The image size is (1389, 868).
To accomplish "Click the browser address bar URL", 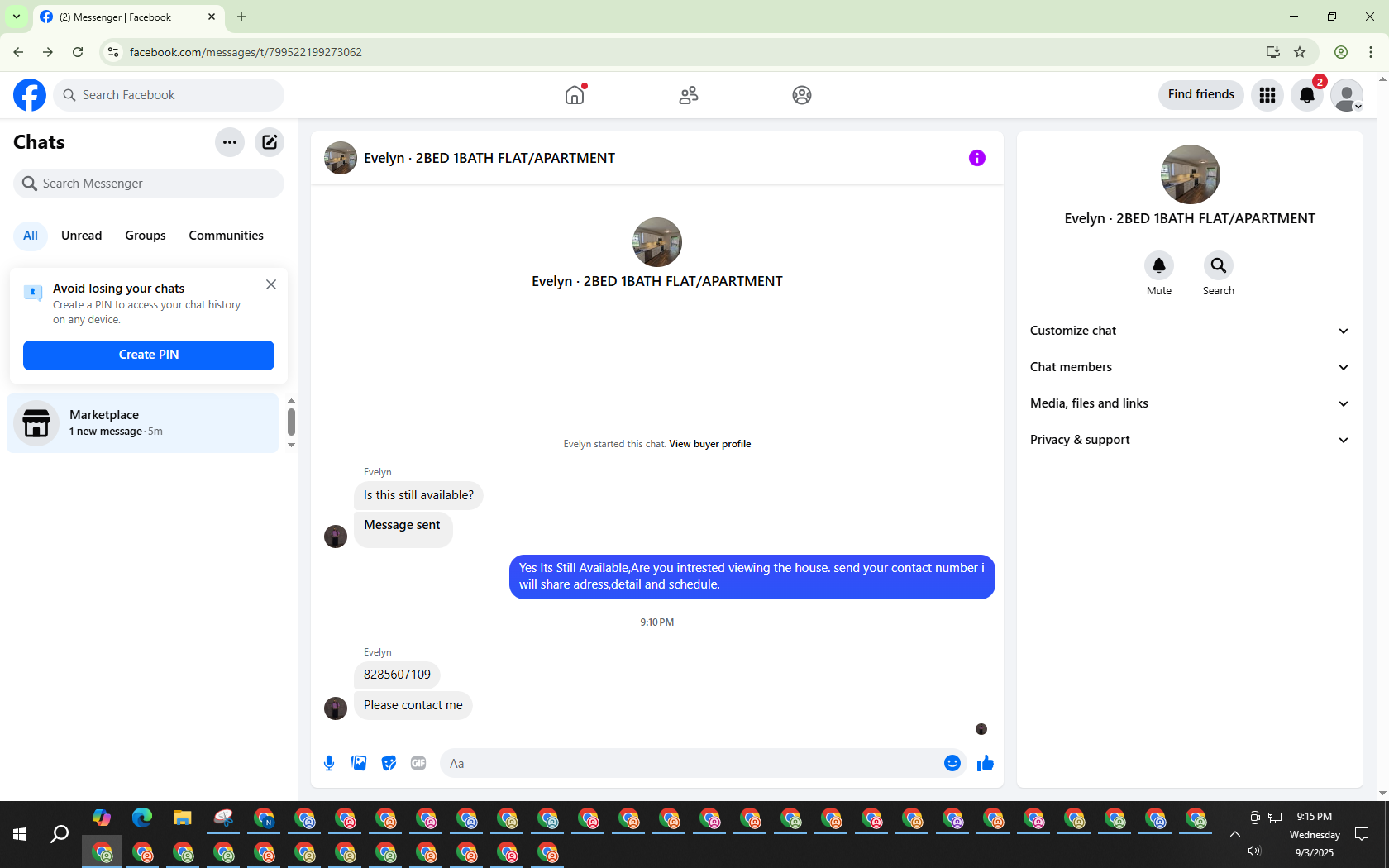I will (x=246, y=52).
